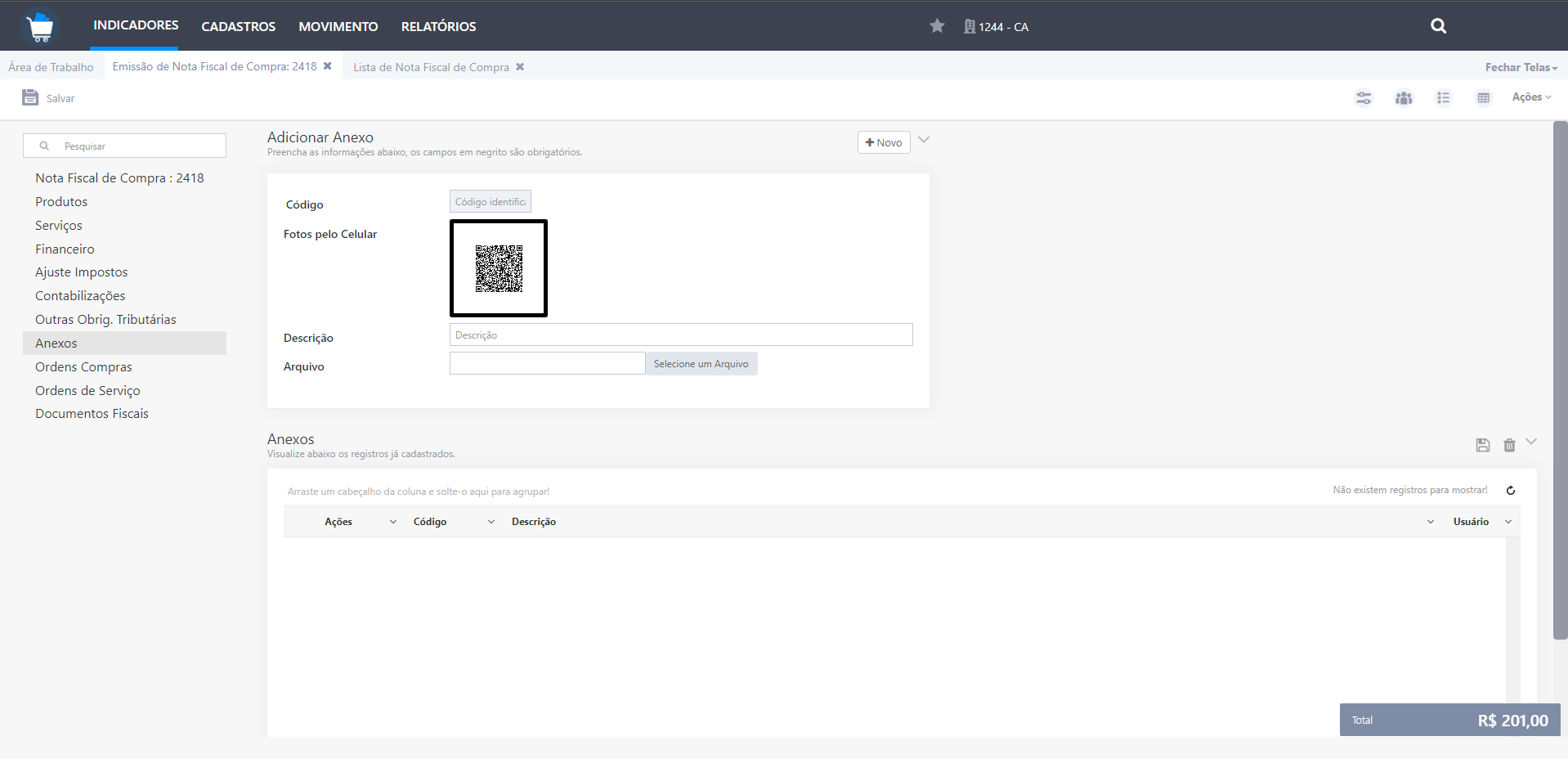The width and height of the screenshot is (1568, 759).
Task: Close the Lista de Nota Fiscal tab
Action: point(520,67)
